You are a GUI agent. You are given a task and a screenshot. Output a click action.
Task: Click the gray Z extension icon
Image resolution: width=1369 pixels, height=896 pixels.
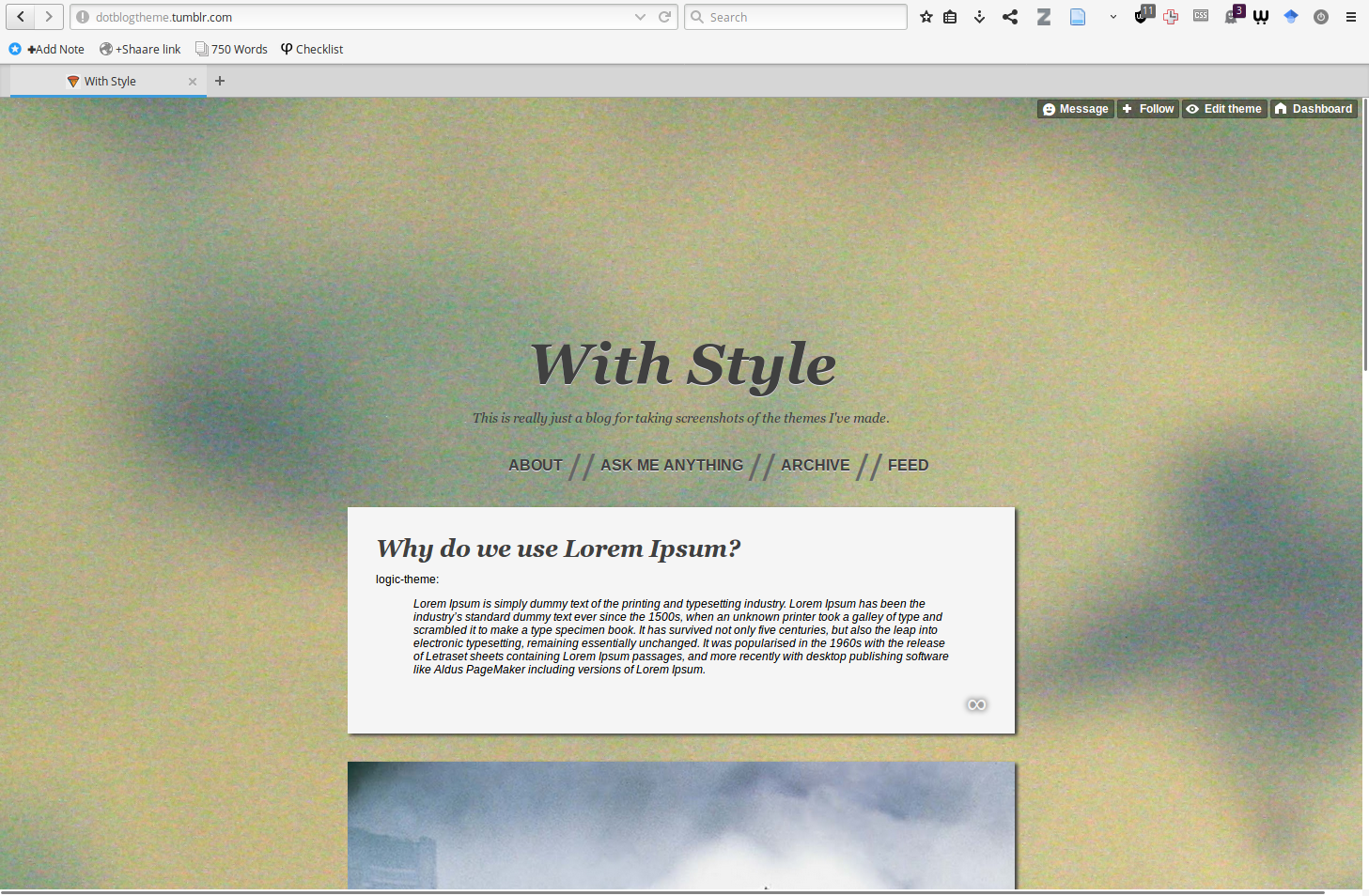(1044, 17)
